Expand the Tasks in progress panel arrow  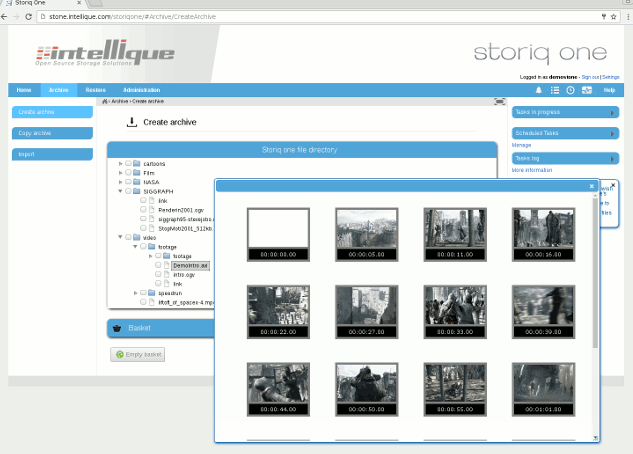pos(612,113)
